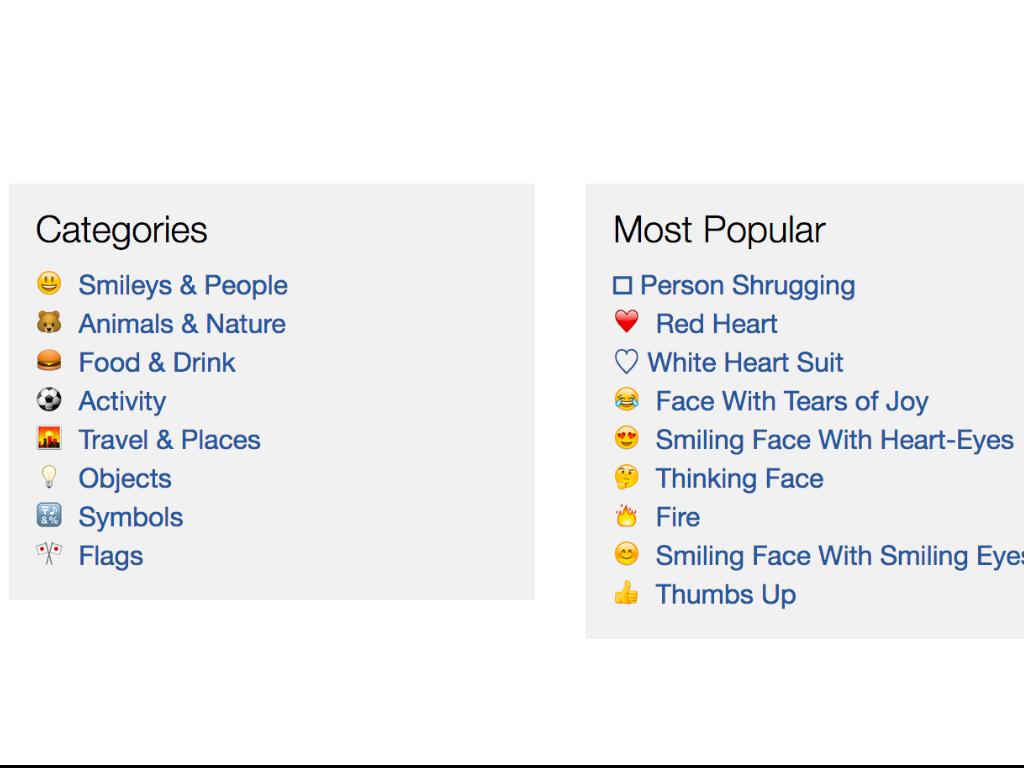Select the Person Shrugging link
1024x768 pixels.
[747, 285]
